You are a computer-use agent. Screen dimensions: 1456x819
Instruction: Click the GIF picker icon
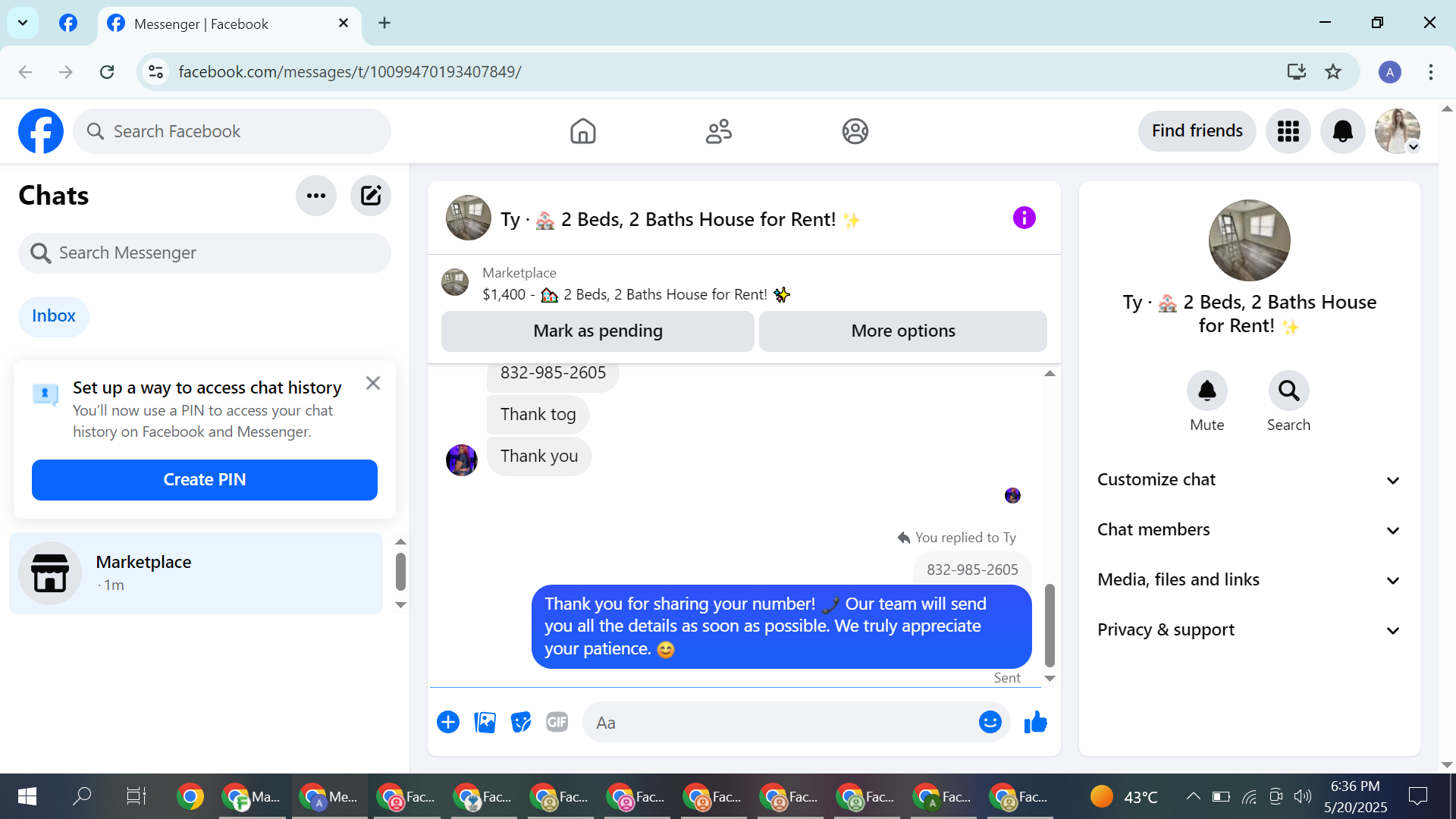coord(557,723)
